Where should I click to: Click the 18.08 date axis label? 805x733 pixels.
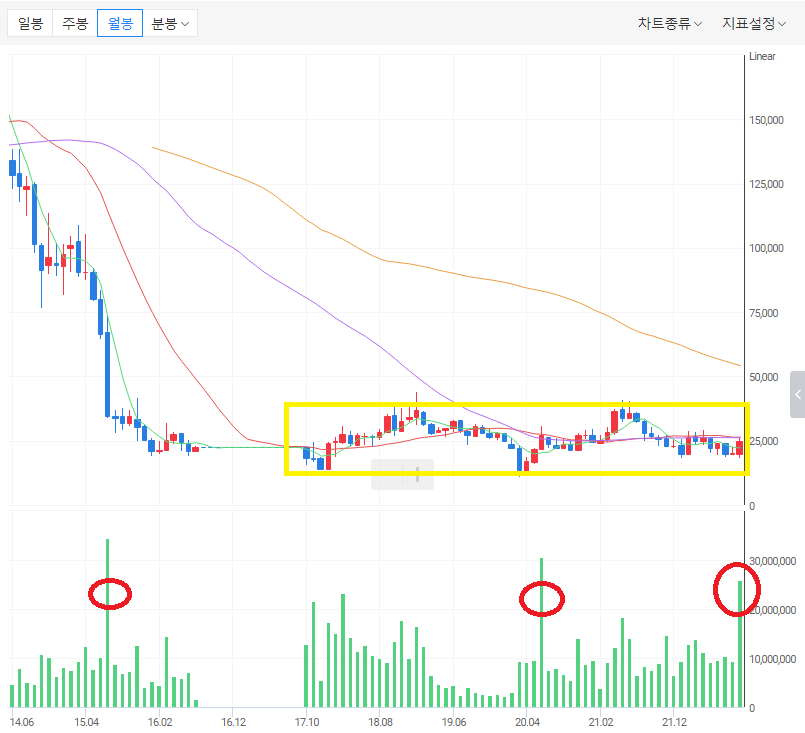(380, 722)
